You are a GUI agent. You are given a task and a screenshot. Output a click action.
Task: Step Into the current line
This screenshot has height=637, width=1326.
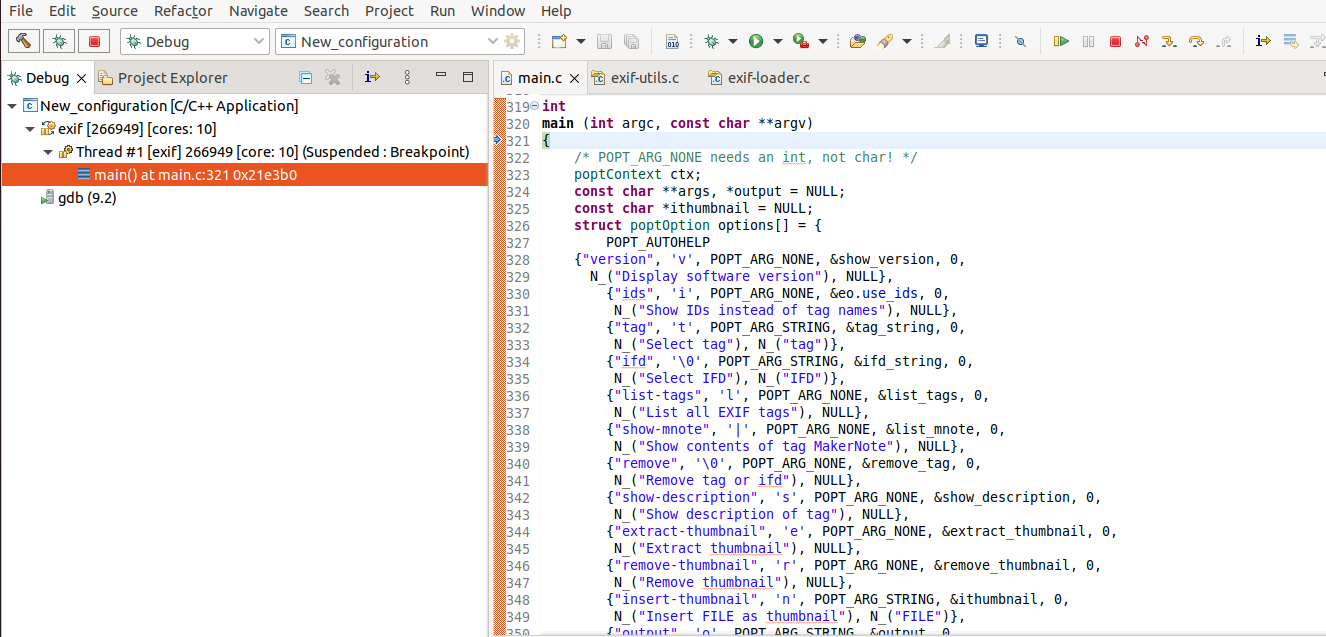click(1167, 42)
